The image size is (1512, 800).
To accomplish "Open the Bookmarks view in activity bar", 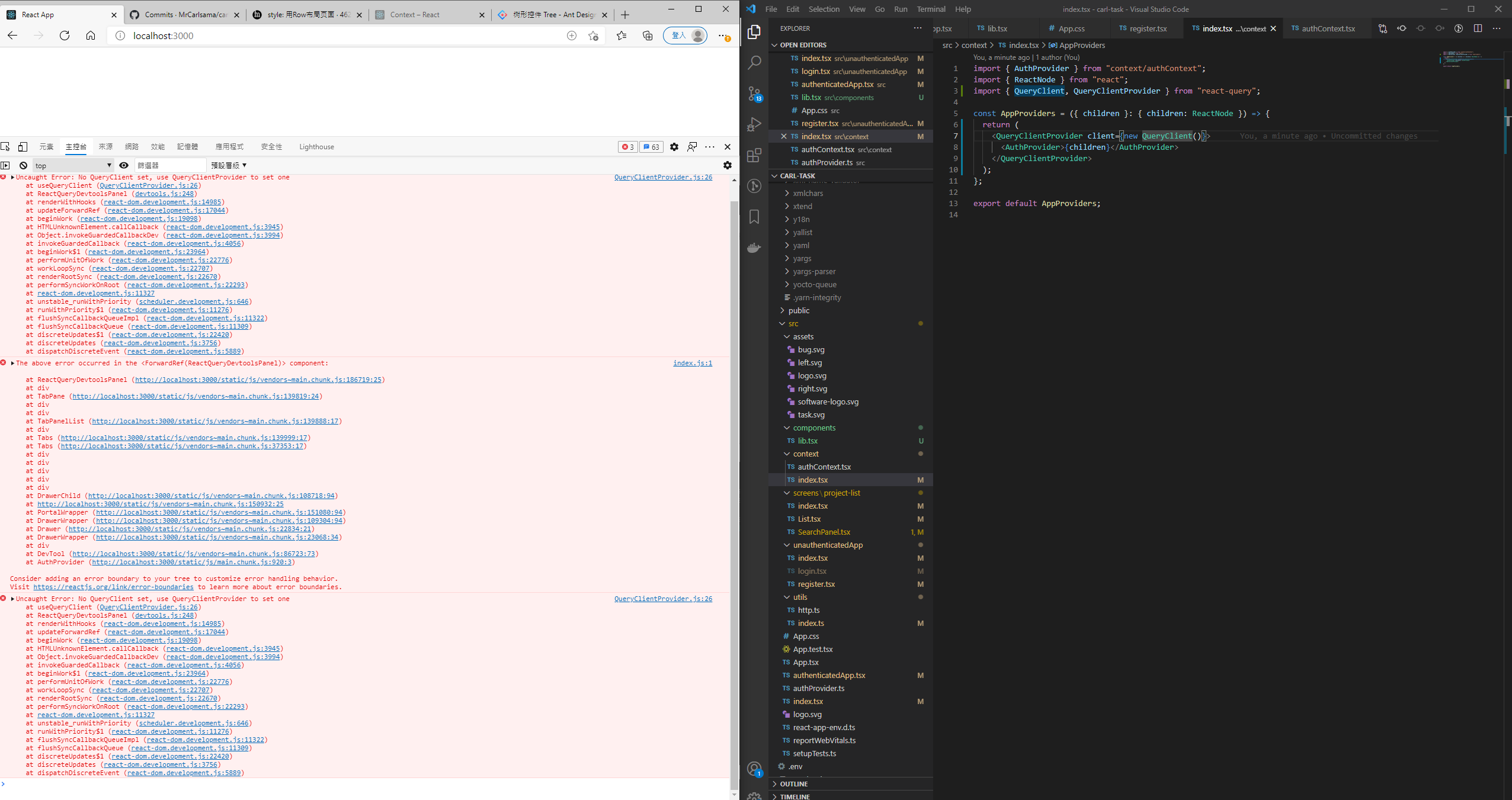I will (x=754, y=217).
